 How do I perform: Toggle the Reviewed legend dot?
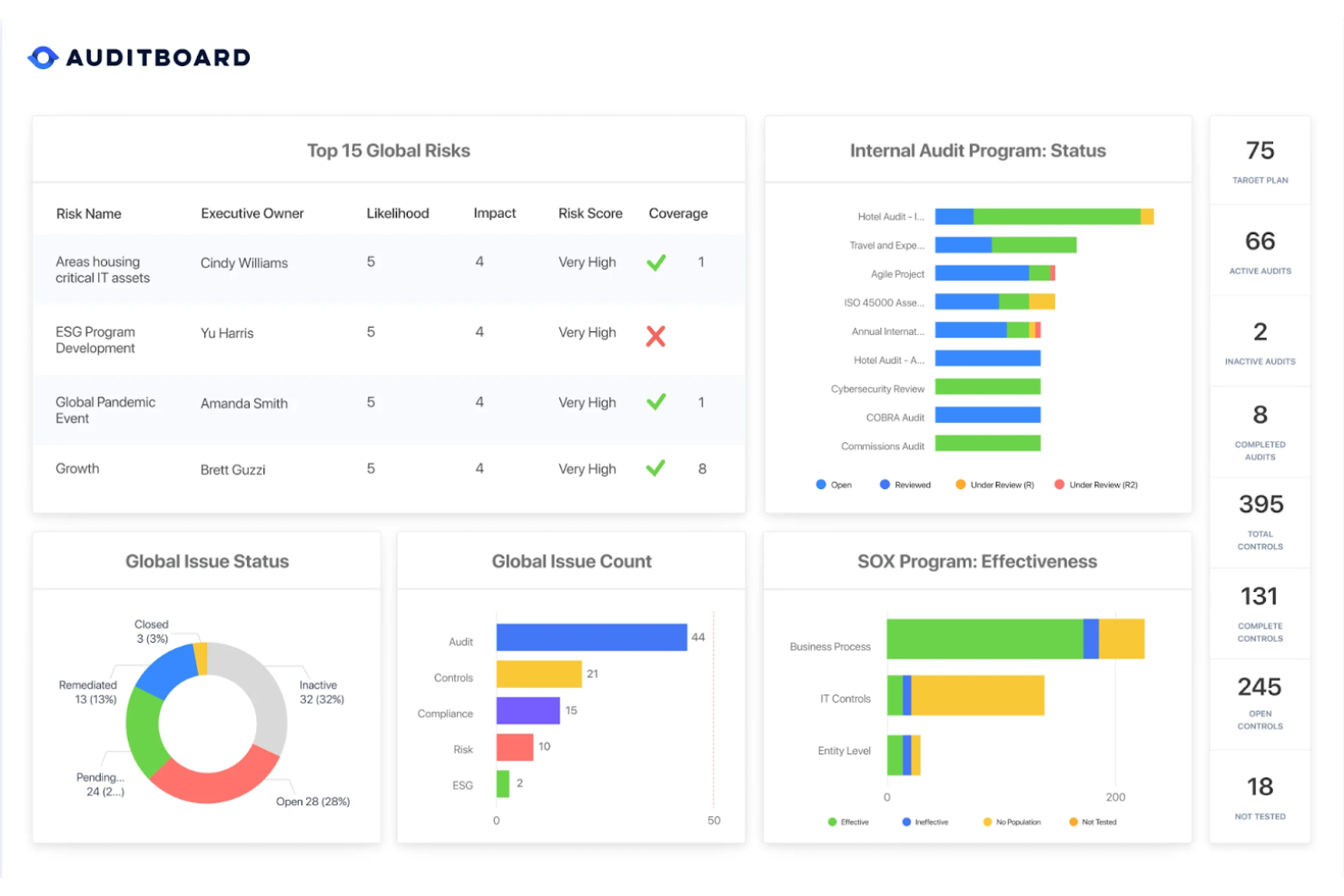[884, 485]
